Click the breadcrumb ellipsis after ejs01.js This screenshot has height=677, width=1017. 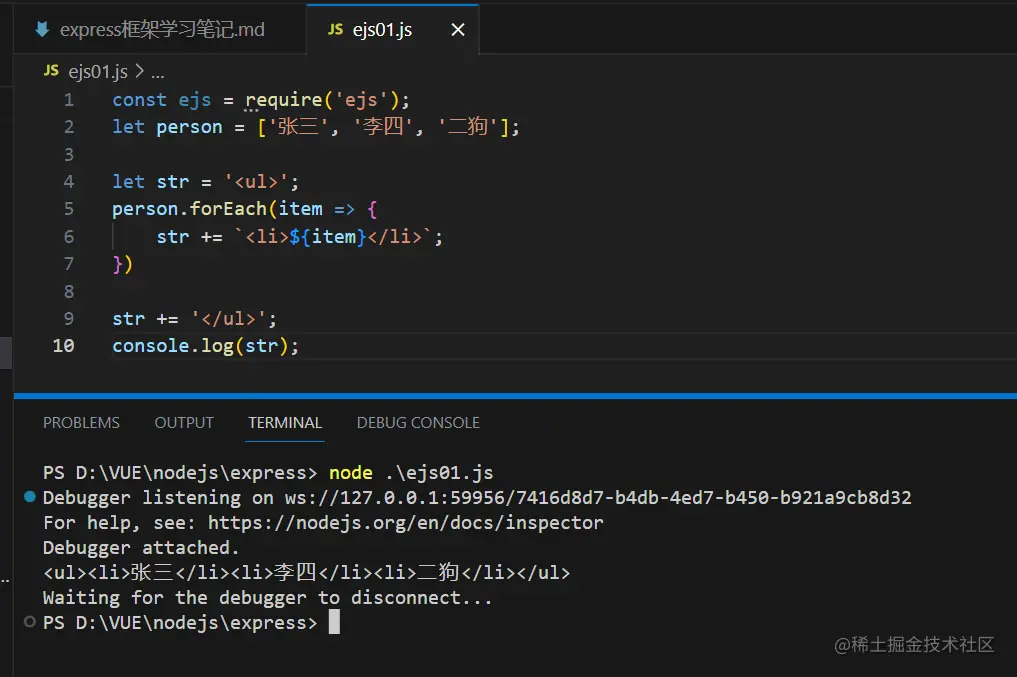click(x=158, y=73)
